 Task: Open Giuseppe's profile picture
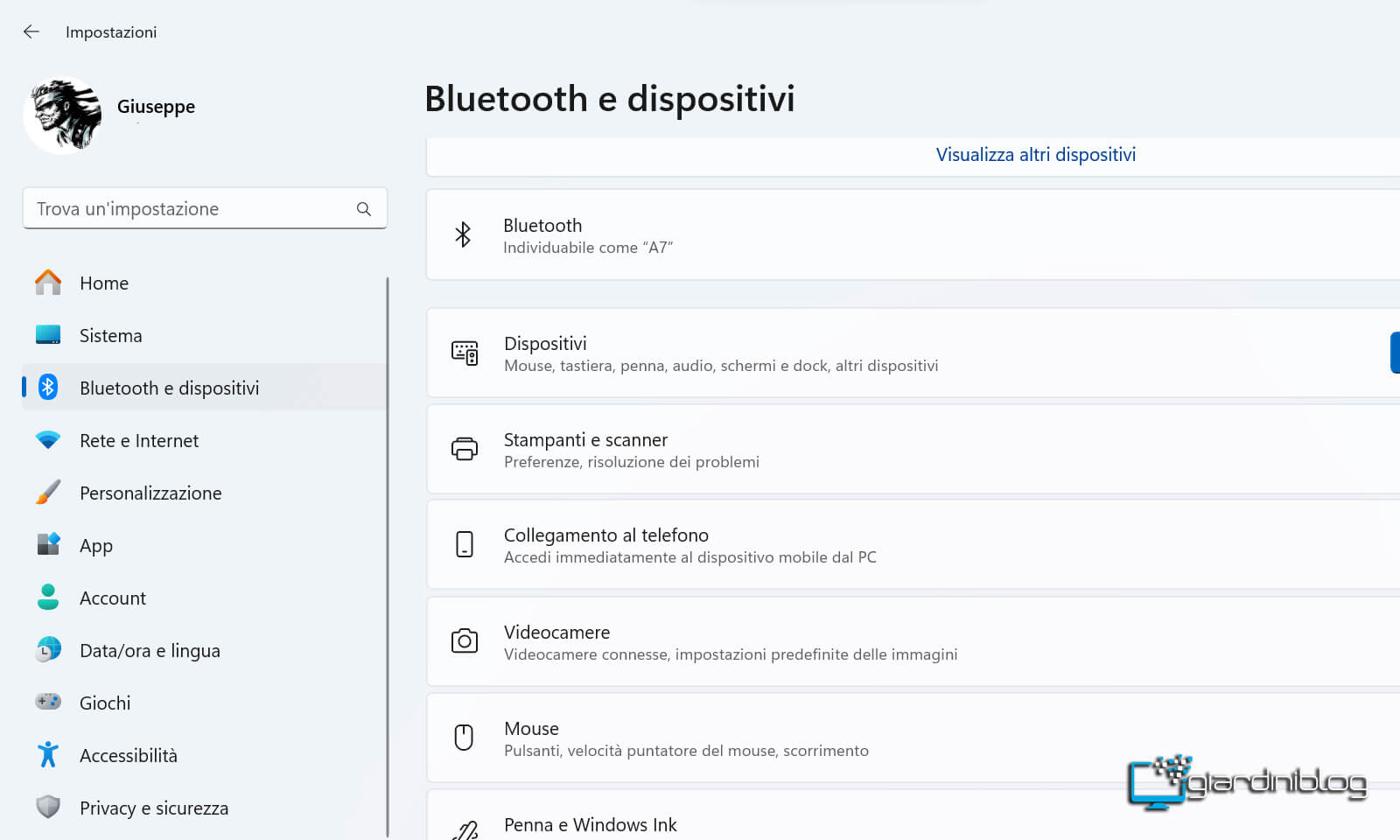tap(62, 115)
